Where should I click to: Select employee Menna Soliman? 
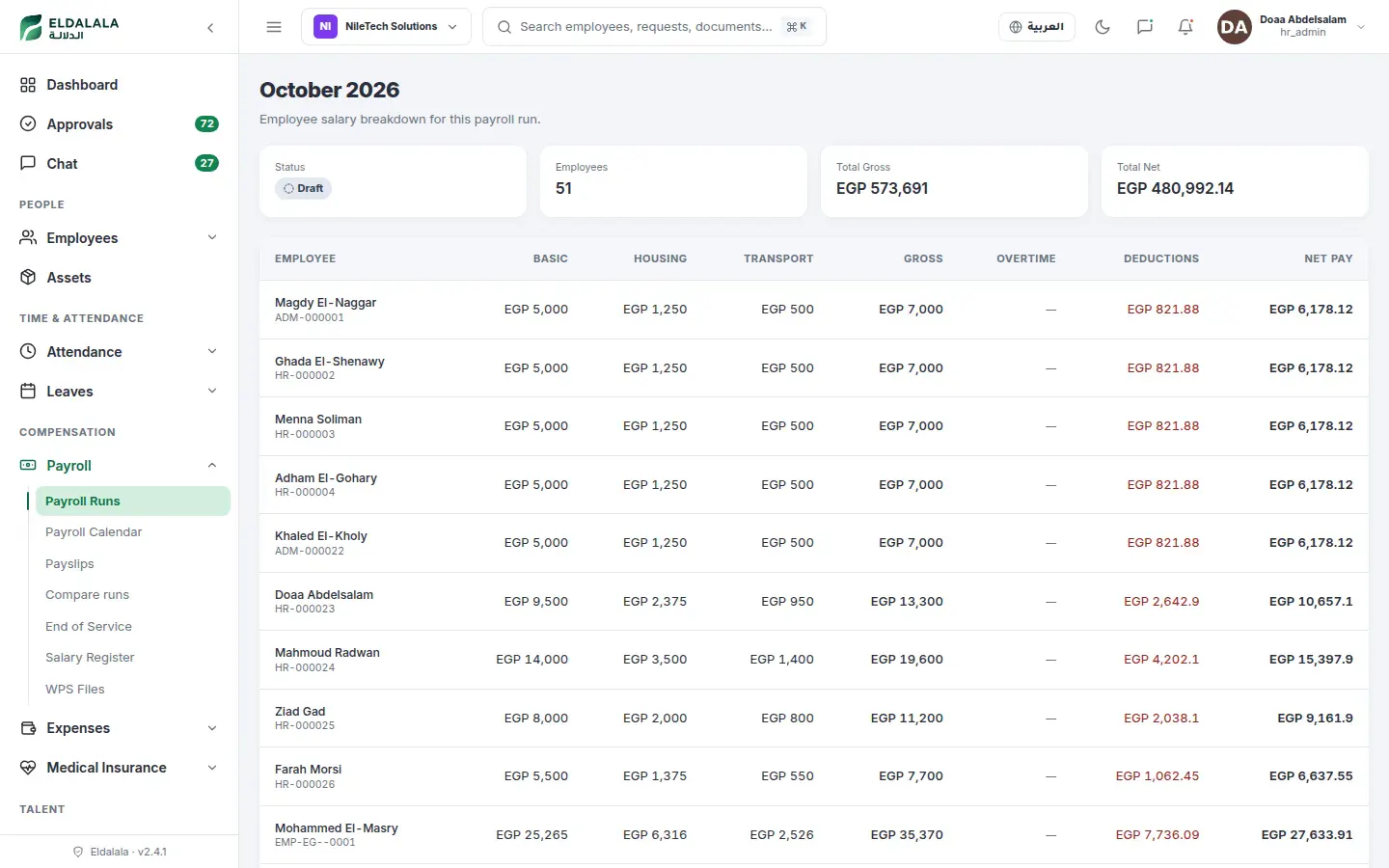point(318,420)
